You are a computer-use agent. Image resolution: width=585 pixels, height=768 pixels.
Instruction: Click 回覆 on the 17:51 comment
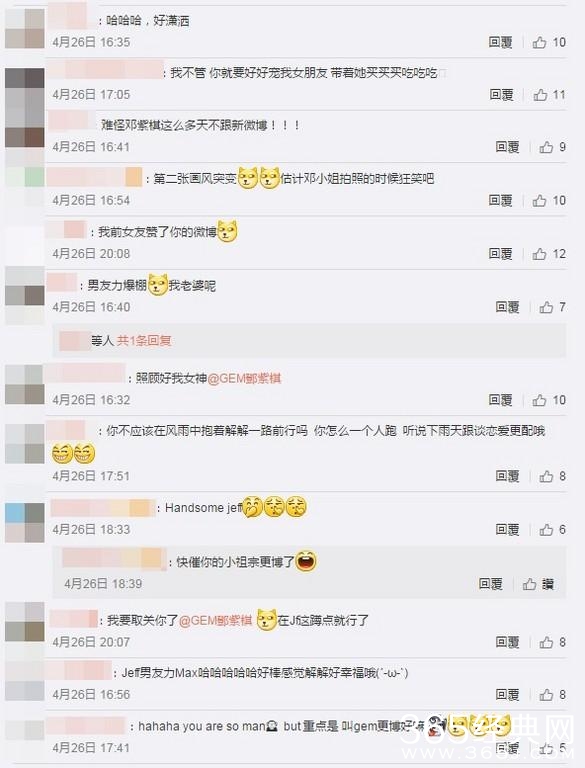click(507, 476)
